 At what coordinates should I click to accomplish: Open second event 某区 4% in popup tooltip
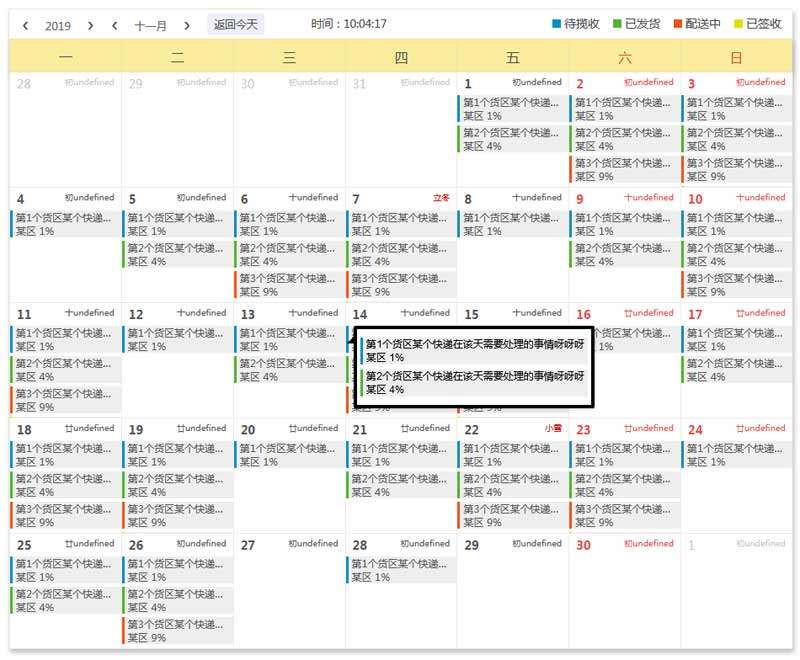[x=474, y=382]
